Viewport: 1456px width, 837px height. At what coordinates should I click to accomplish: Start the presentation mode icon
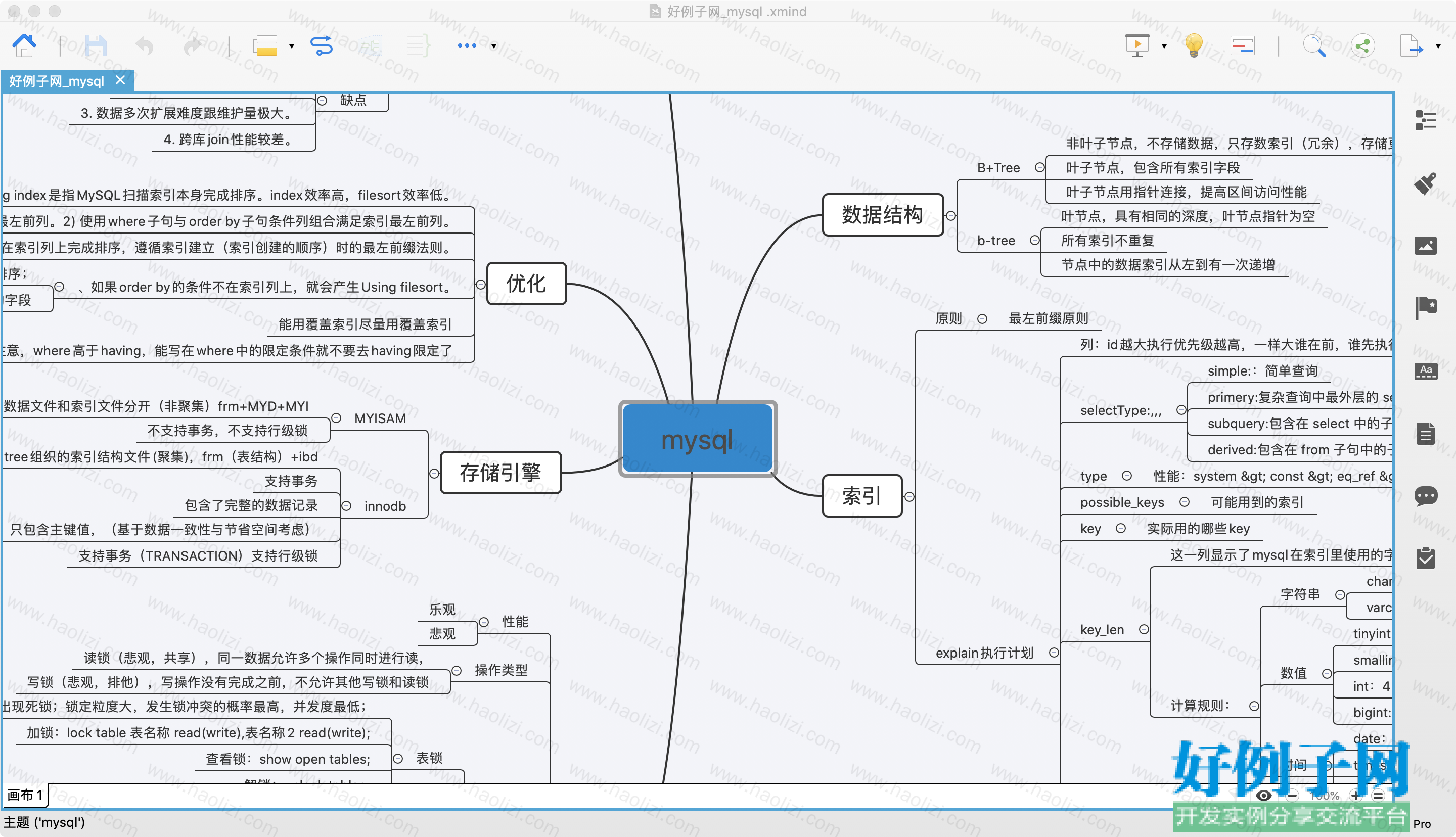tap(1137, 45)
